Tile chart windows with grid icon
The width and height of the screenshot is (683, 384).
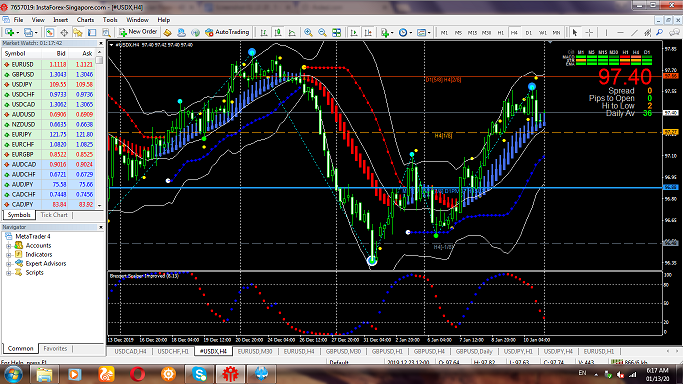click(x=336, y=33)
